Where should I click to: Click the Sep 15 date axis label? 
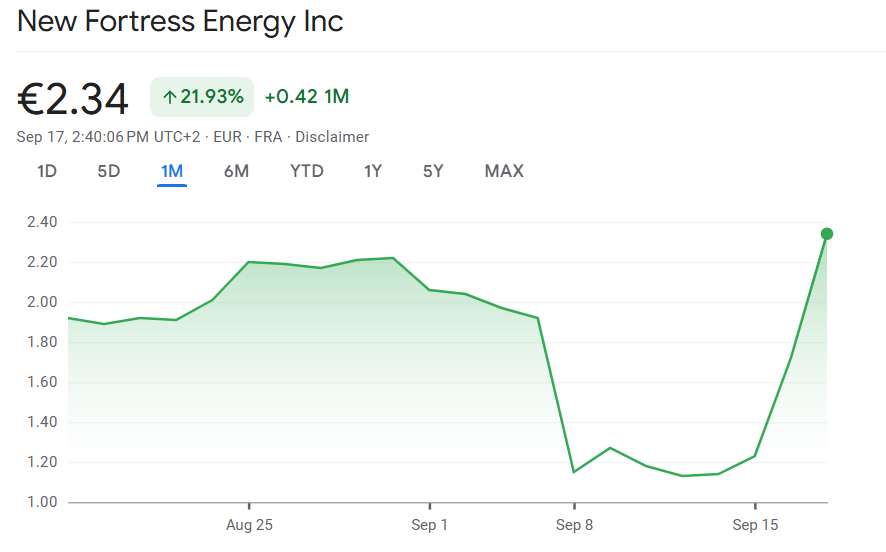click(x=755, y=525)
